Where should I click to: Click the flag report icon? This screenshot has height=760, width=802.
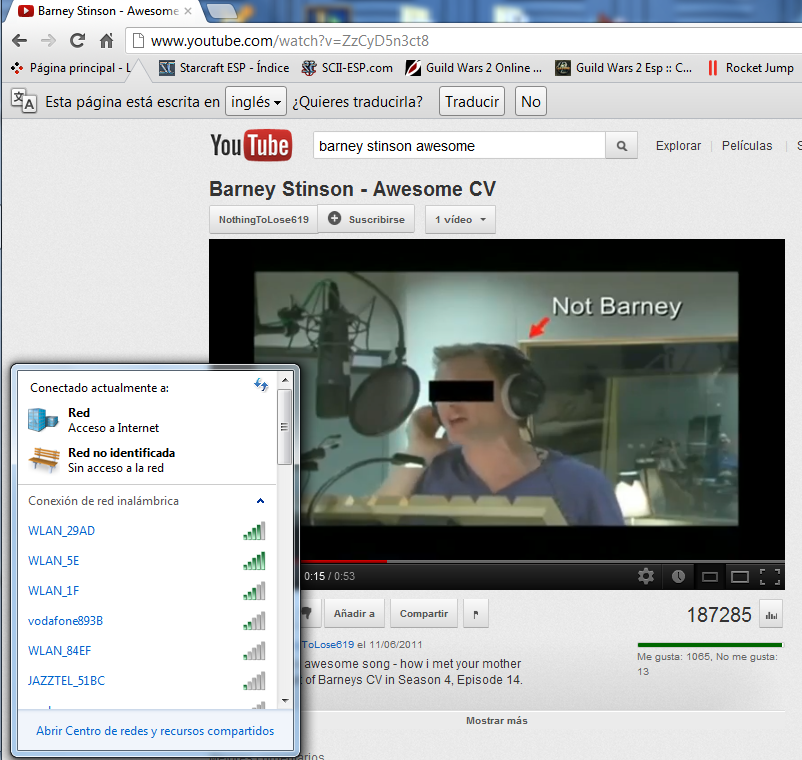coord(476,614)
